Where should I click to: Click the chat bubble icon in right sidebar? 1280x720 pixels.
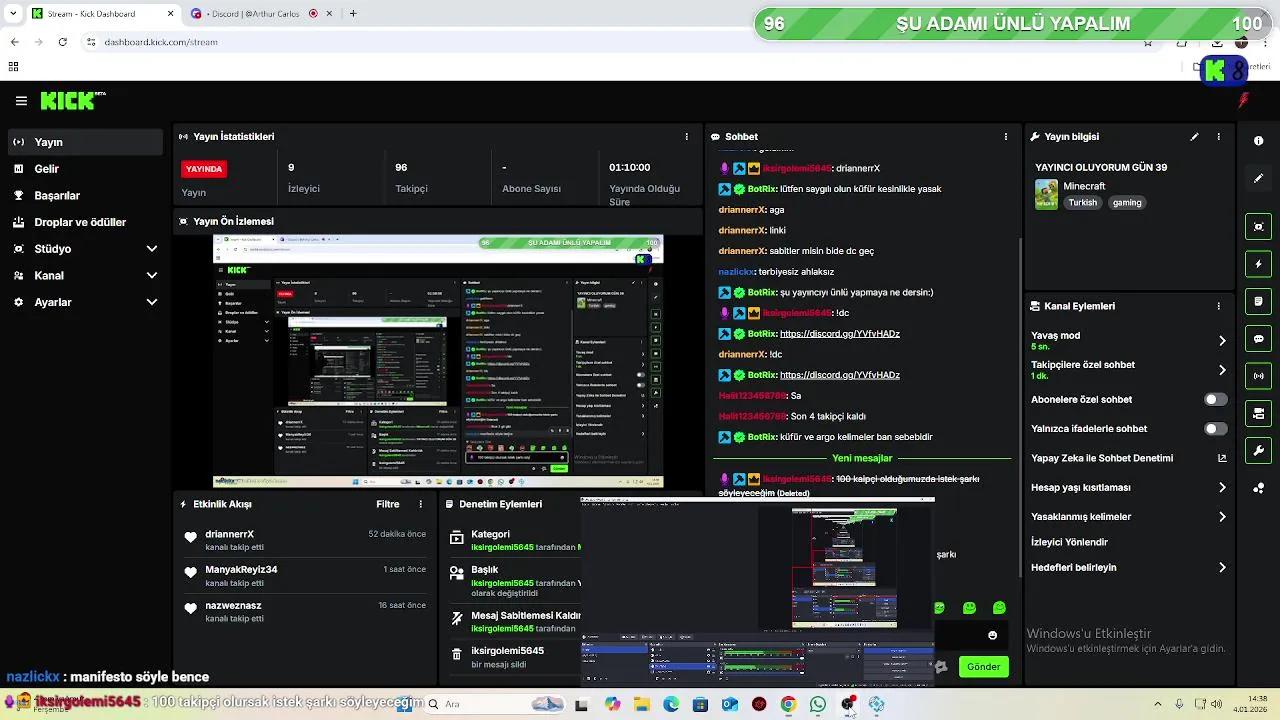tap(1258, 339)
